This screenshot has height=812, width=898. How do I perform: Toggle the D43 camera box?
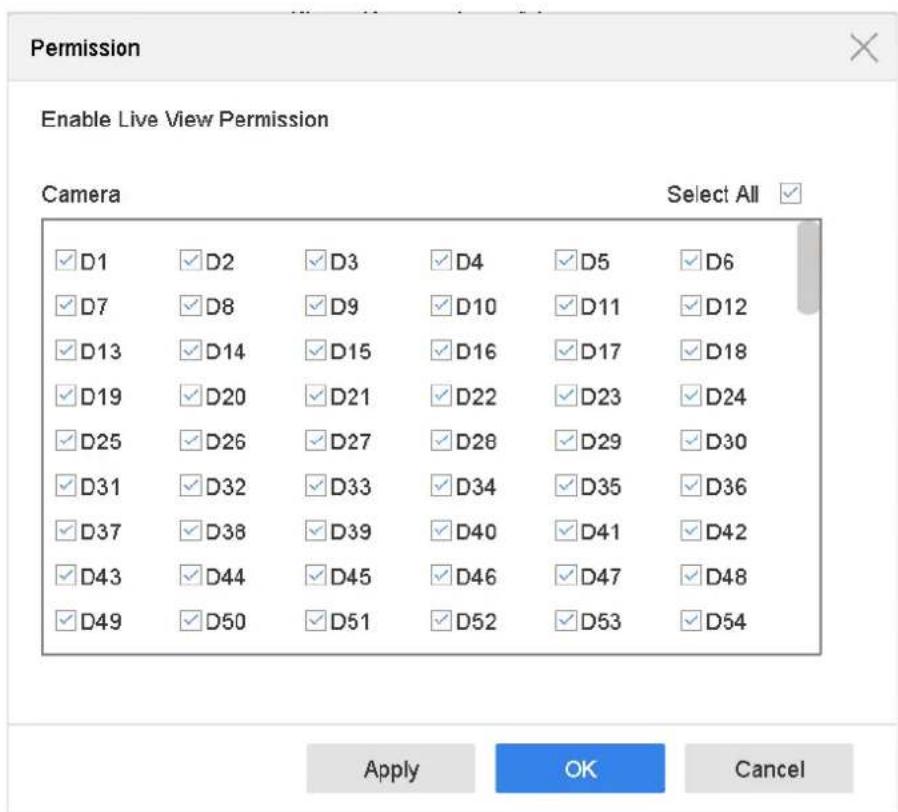[65, 576]
